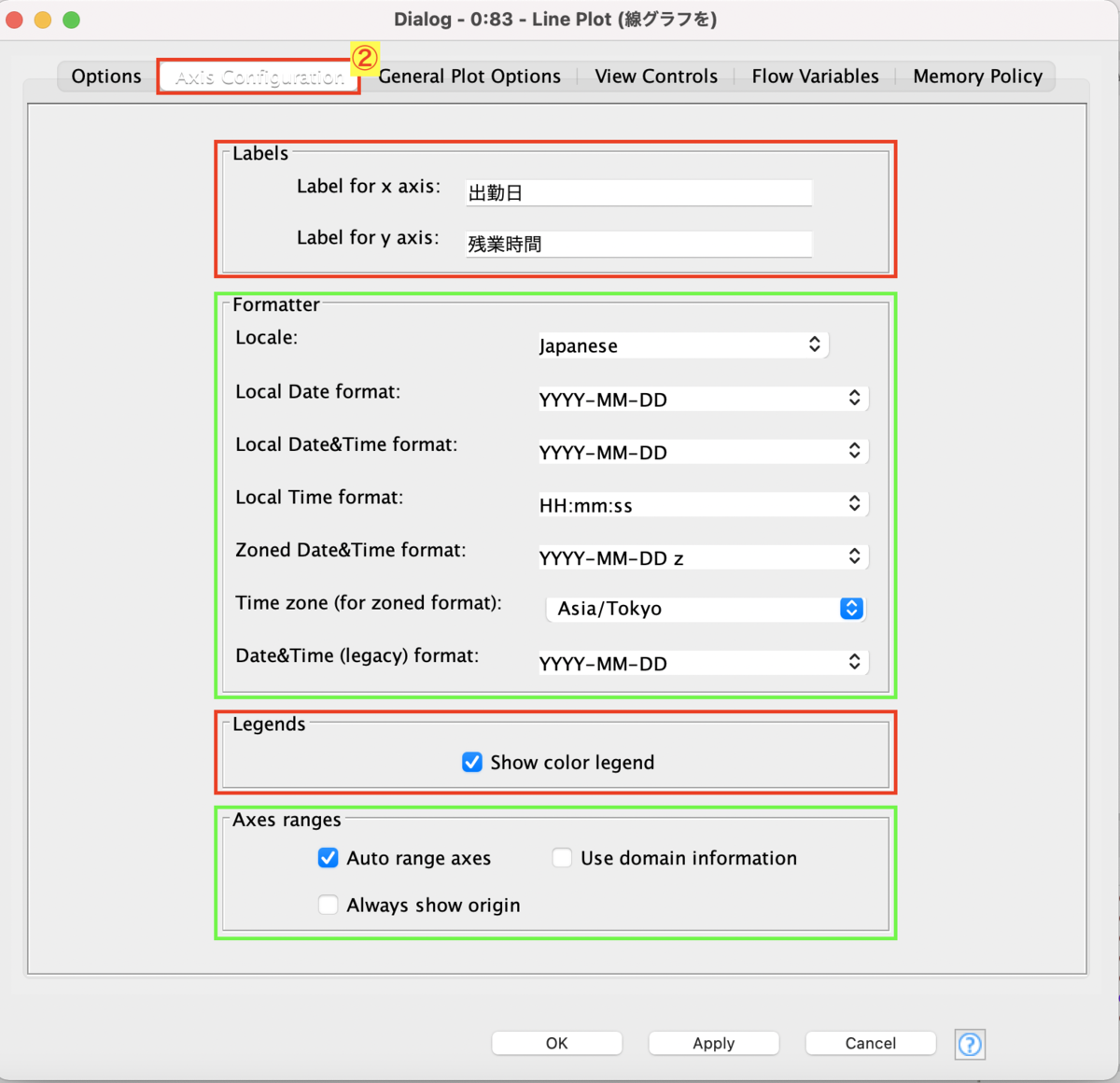This screenshot has height=1083, width=1120.
Task: Click the Time zone (for zoned format) label
Action: [x=369, y=603]
